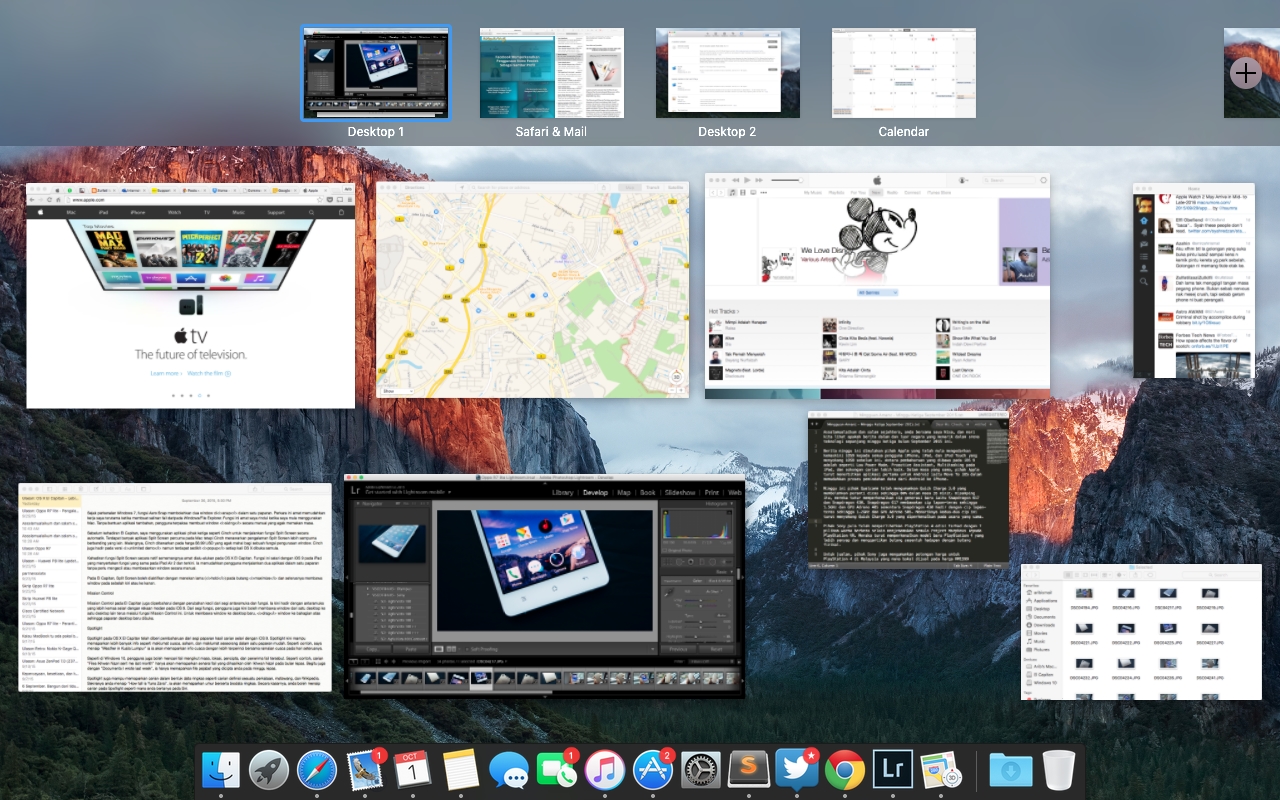Click Twitter window profile person icon
This screenshot has height=800, width=1280.
point(1144,268)
